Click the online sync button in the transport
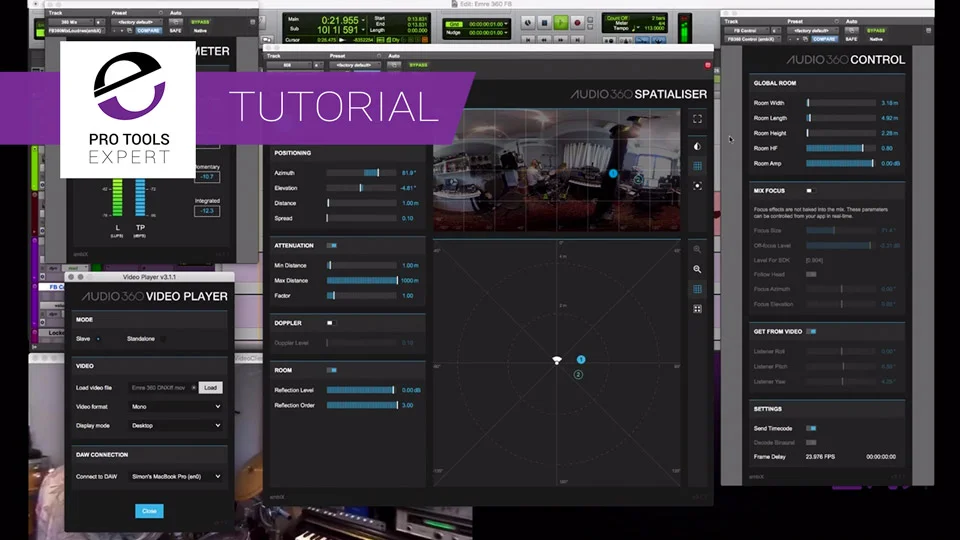 click(x=528, y=23)
